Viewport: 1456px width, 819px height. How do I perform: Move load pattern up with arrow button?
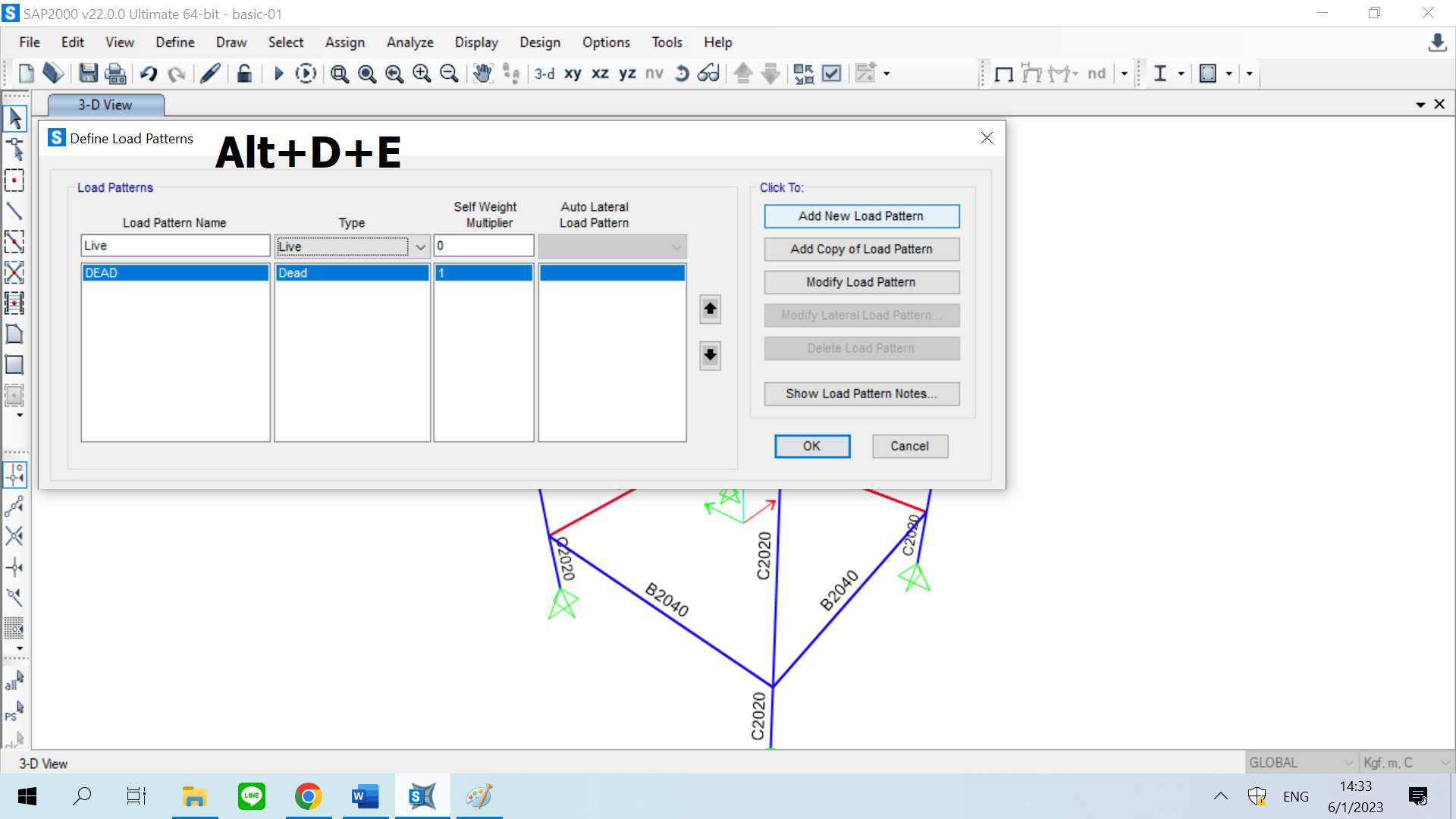[710, 309]
